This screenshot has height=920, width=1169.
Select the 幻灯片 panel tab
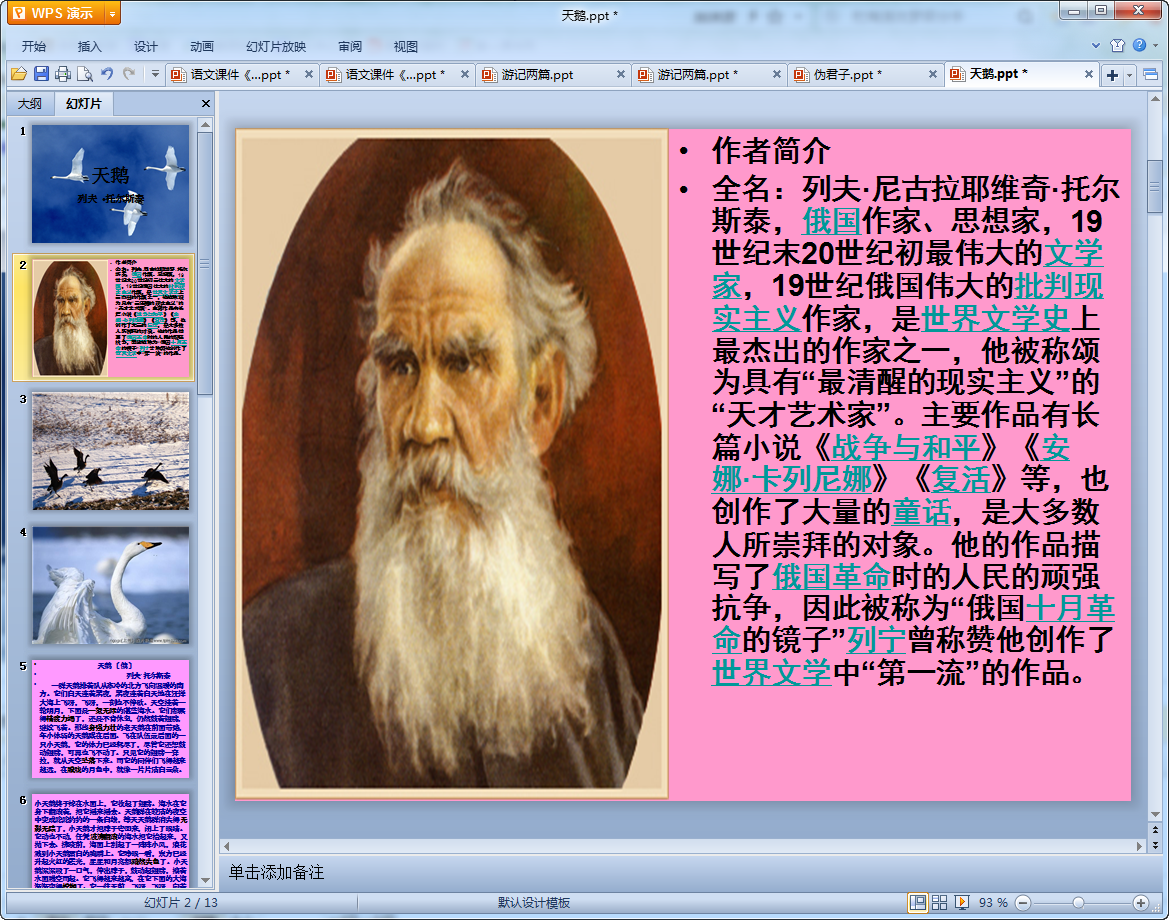(83, 104)
